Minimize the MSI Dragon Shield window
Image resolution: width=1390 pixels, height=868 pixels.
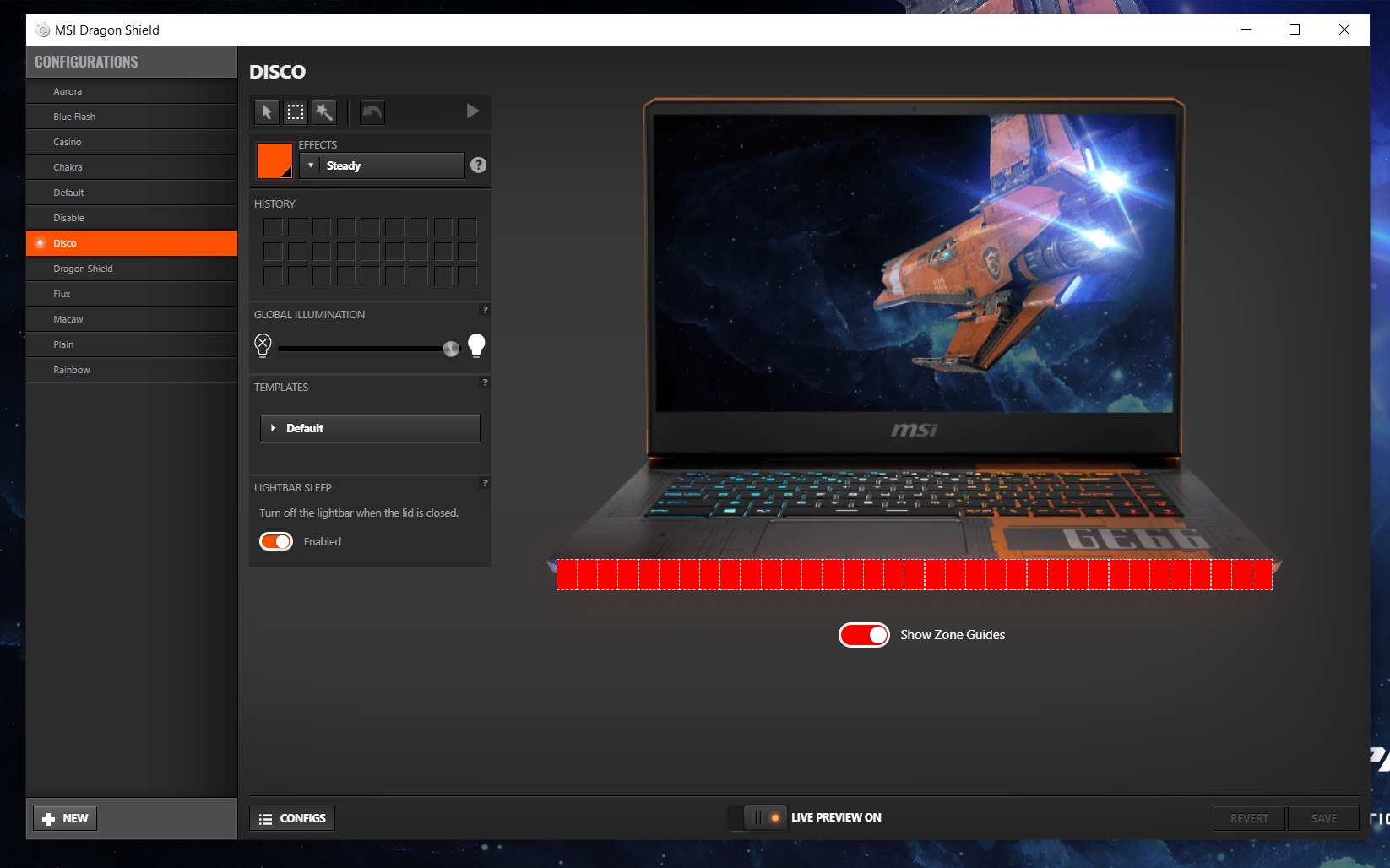pos(1246,30)
